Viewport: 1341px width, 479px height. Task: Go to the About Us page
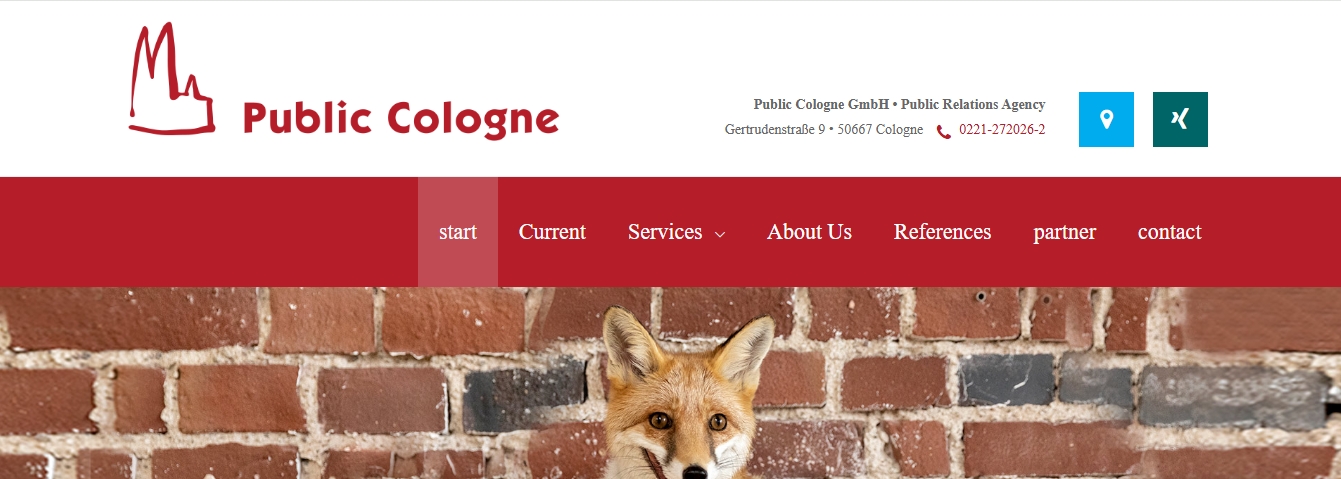coord(809,232)
